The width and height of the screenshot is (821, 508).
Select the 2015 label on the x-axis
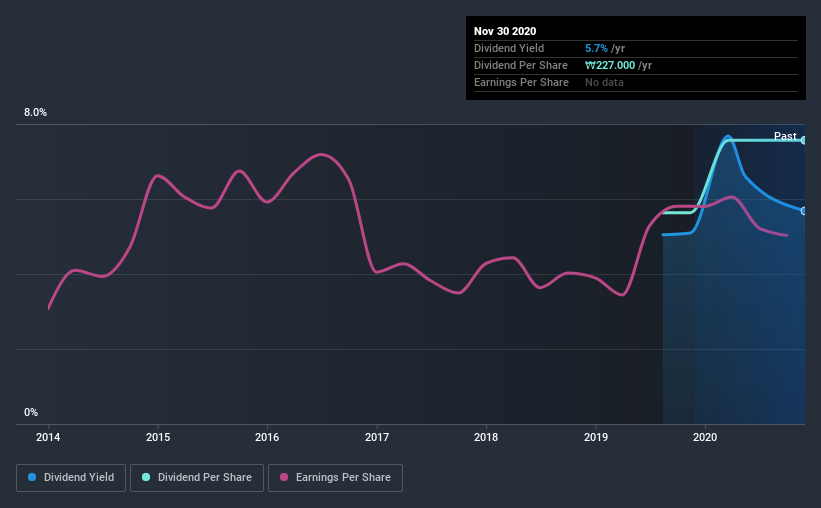(x=158, y=437)
